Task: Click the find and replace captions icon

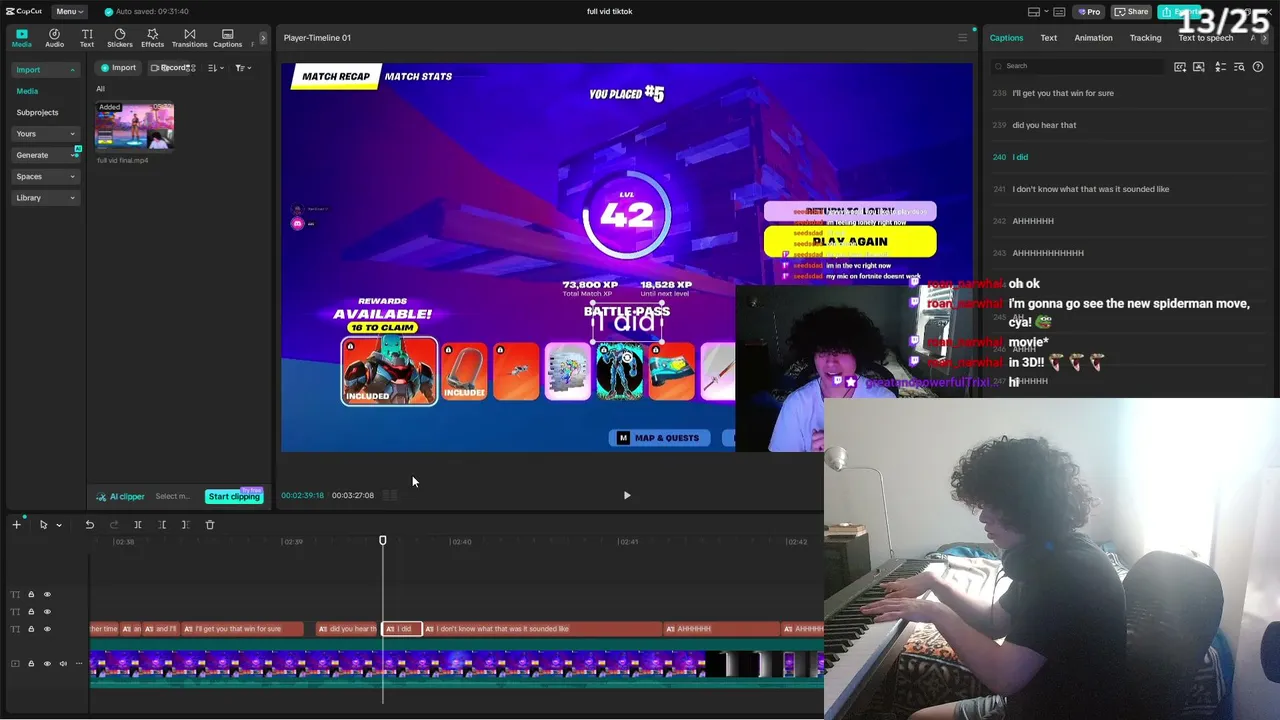Action: (1240, 67)
